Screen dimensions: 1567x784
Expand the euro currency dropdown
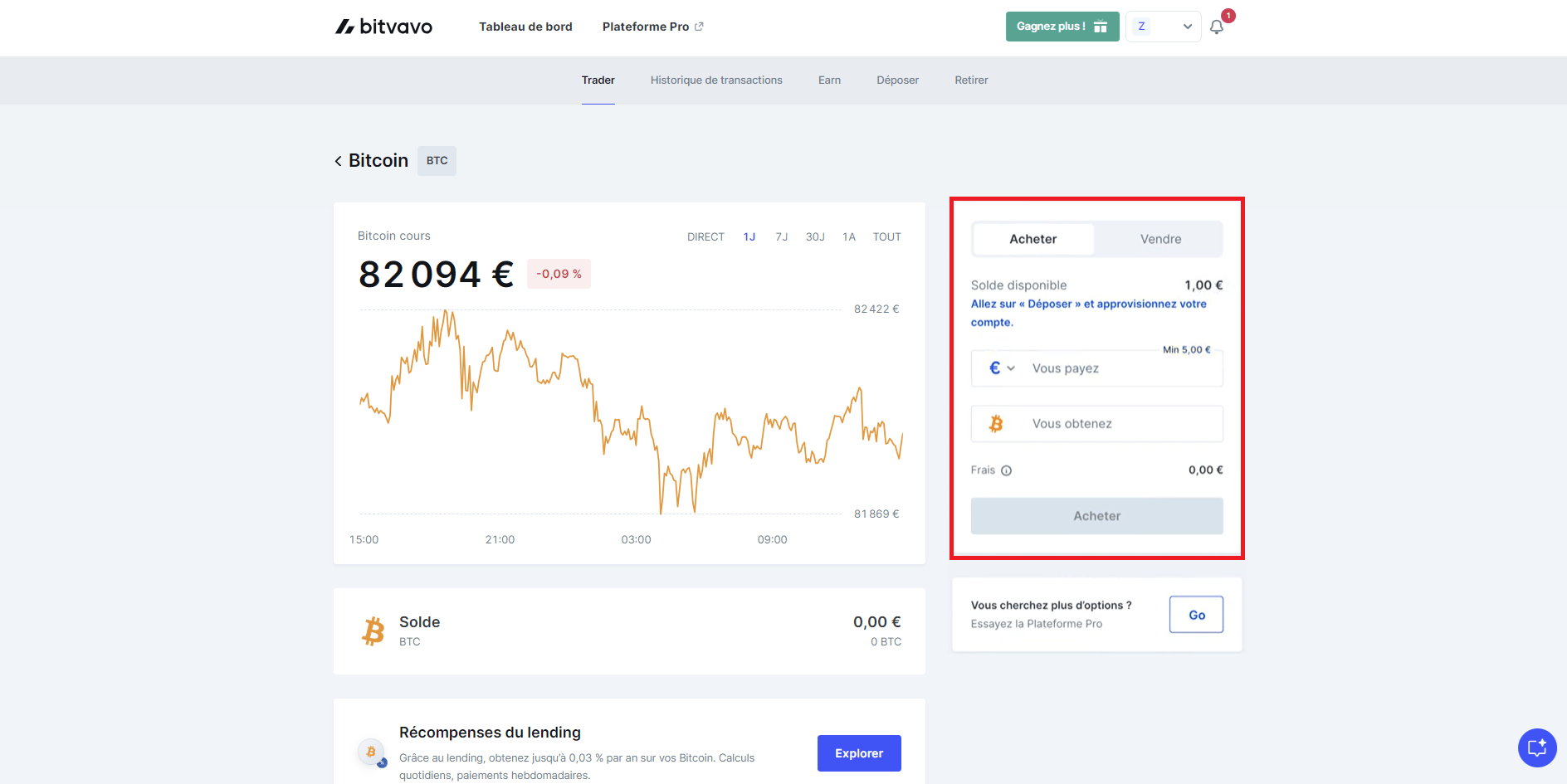point(1002,368)
